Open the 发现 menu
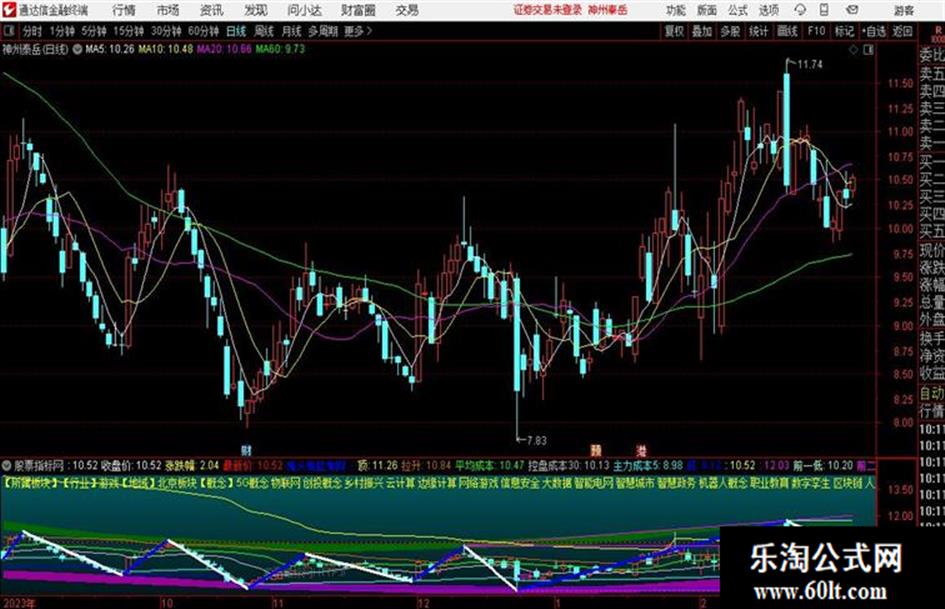 tap(256, 10)
